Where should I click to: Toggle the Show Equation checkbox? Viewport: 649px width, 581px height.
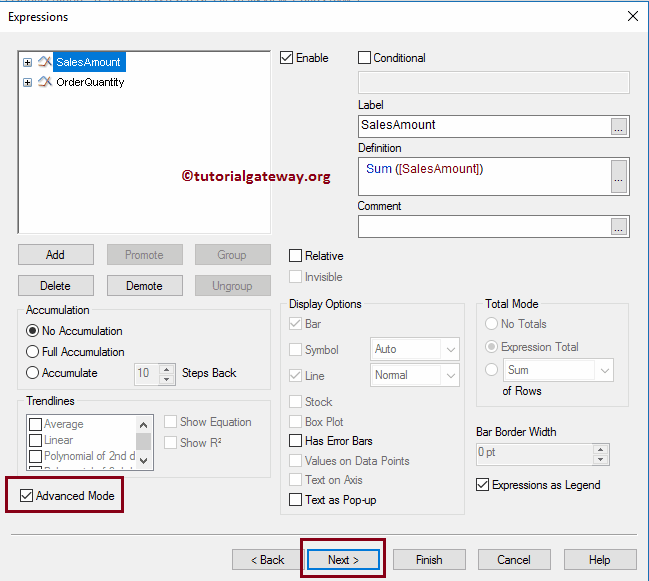click(171, 422)
